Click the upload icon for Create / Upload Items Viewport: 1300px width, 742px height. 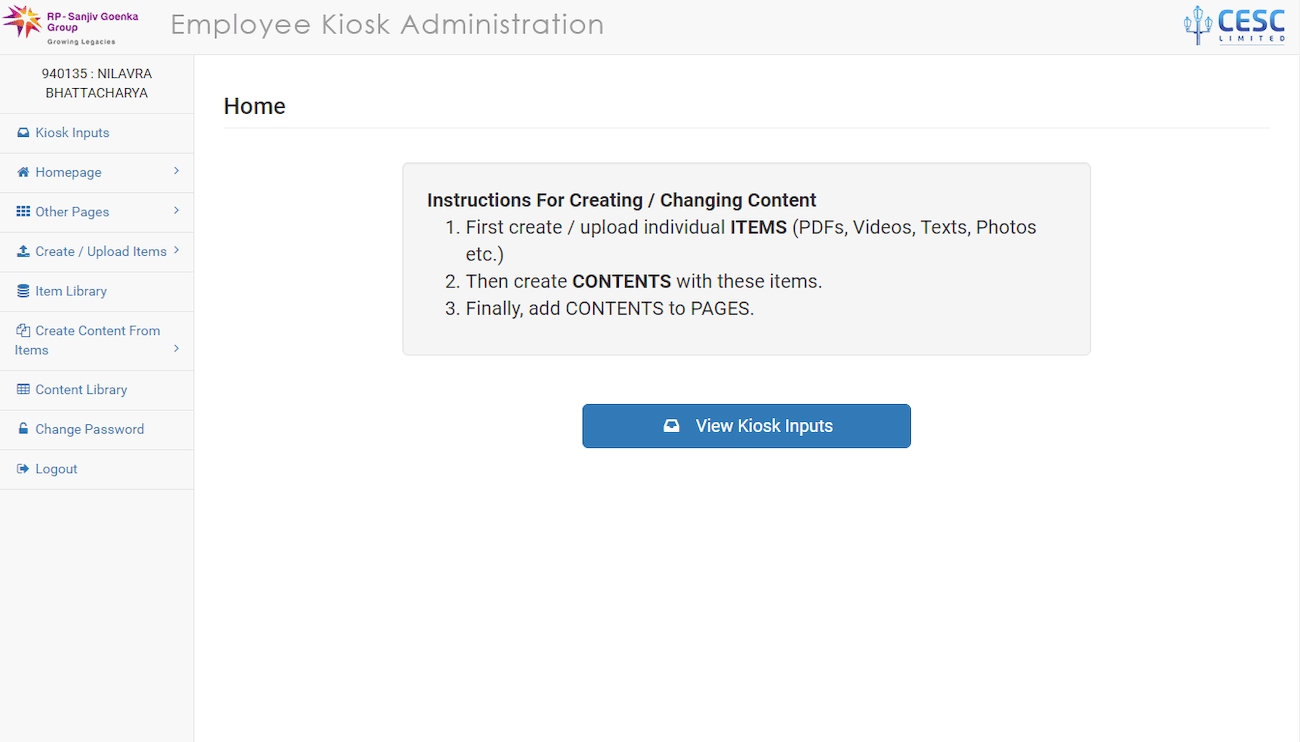click(23, 251)
